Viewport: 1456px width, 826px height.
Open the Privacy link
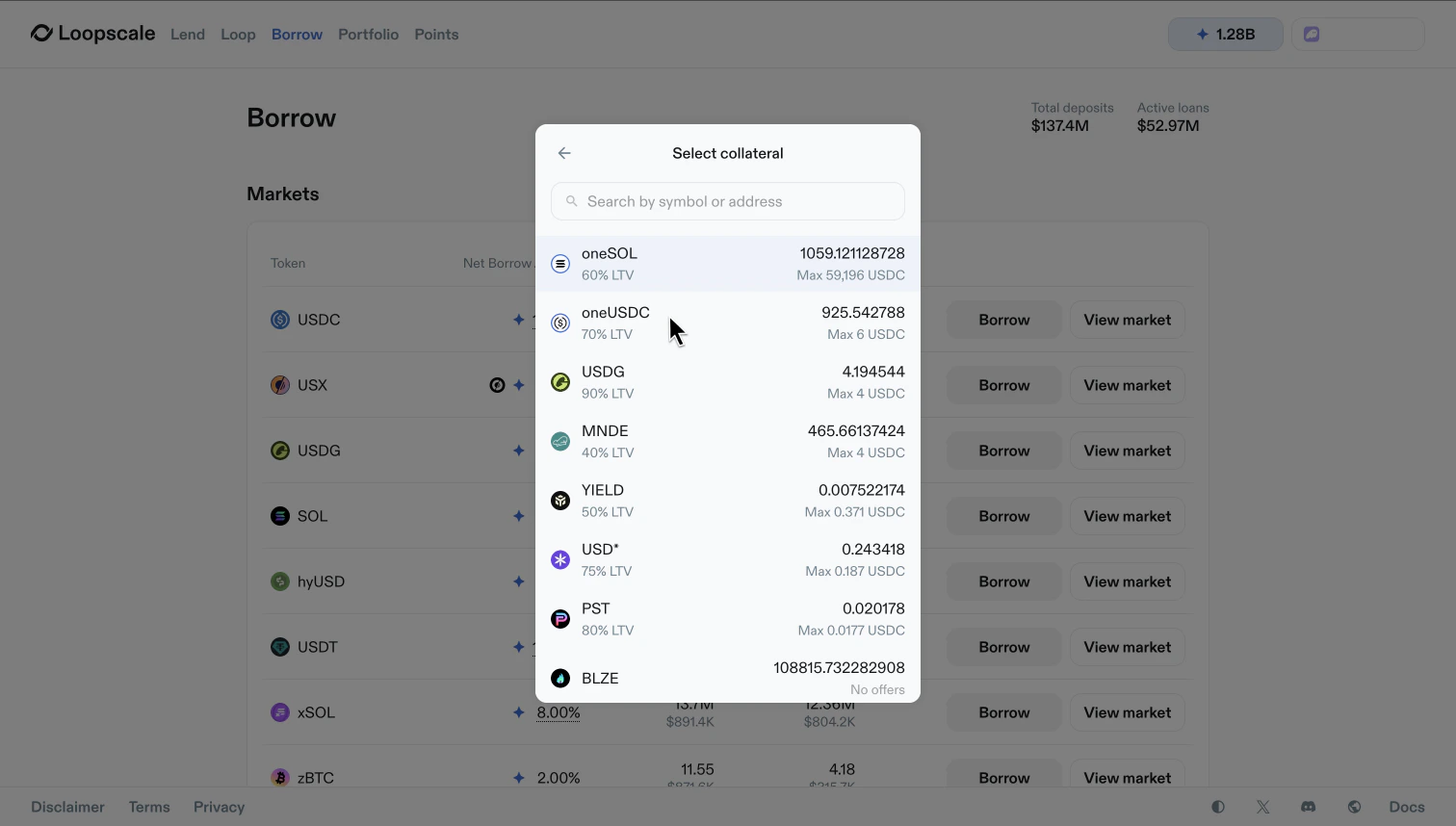220,807
